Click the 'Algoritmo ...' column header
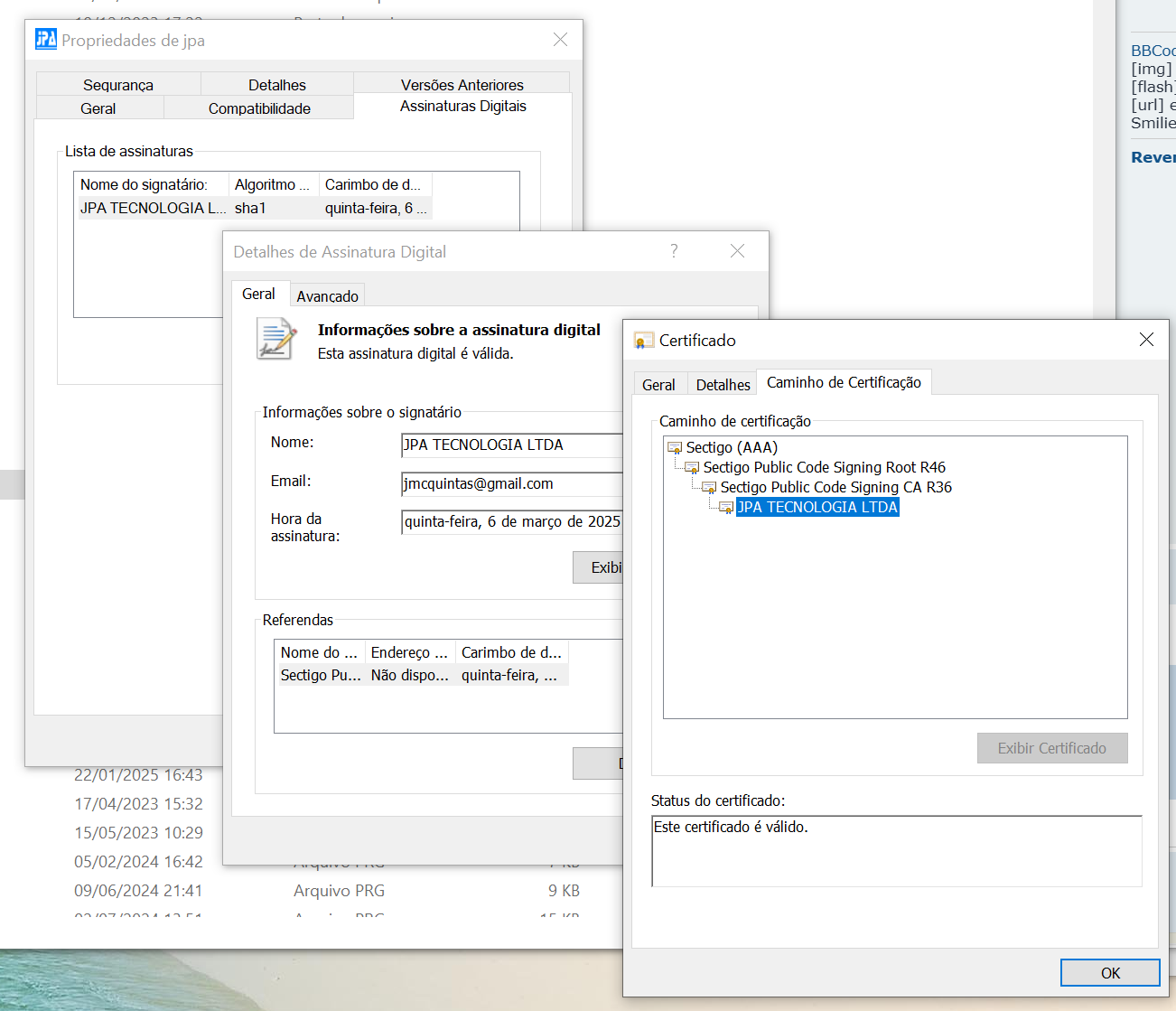Viewport: 1176px width, 1011px height. pyautogui.click(x=274, y=184)
